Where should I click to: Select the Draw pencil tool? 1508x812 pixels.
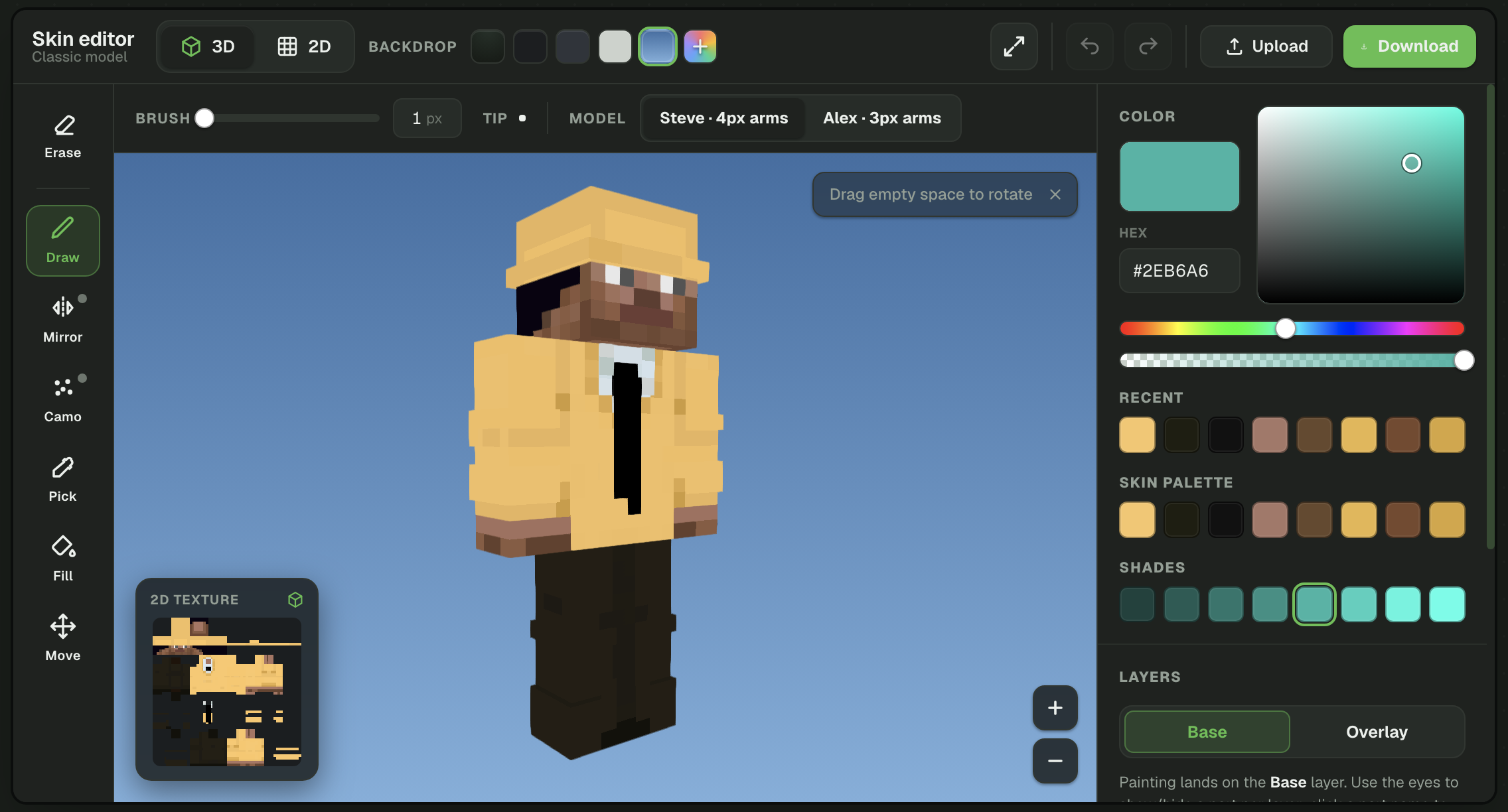(x=62, y=240)
